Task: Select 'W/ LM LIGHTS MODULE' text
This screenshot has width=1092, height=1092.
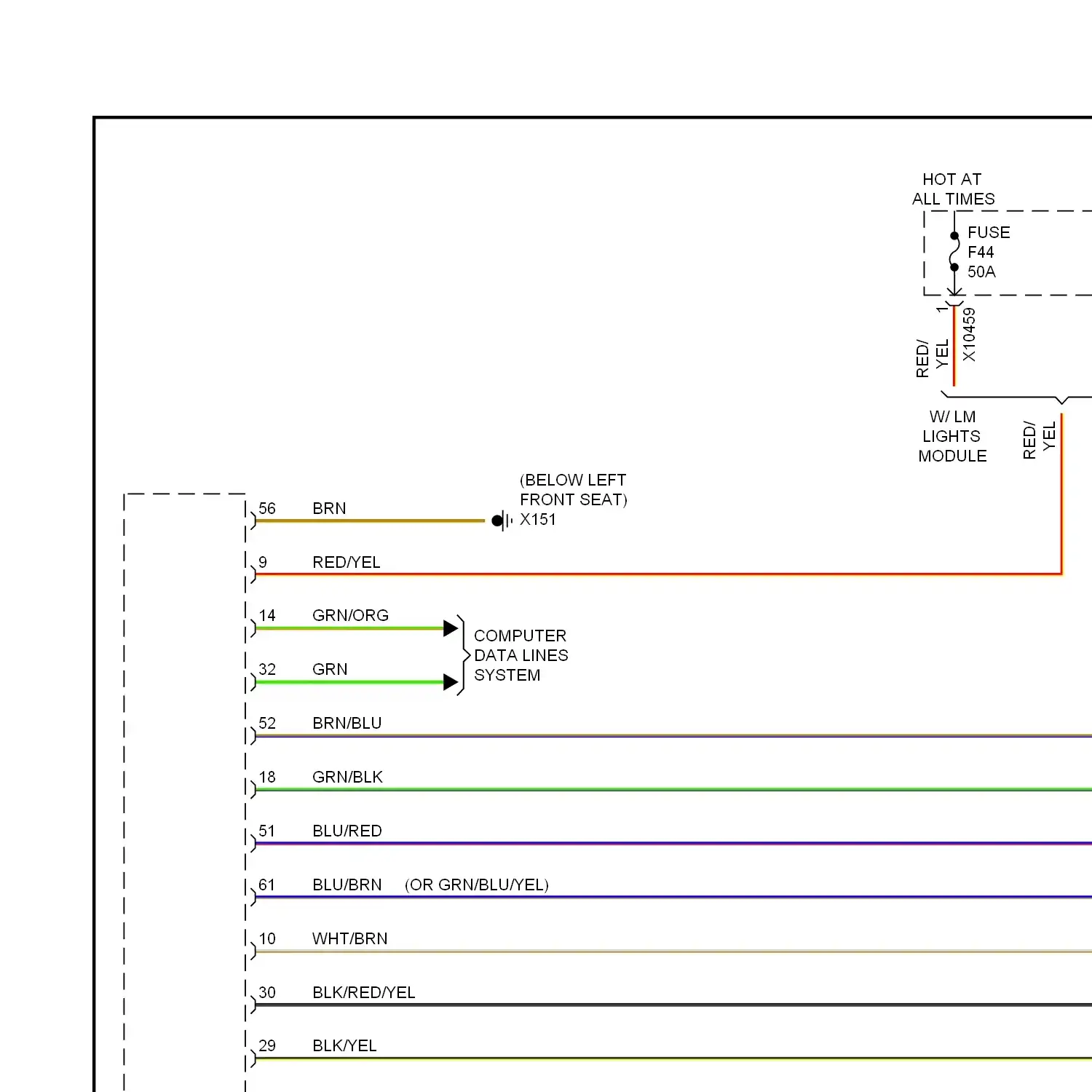Action: click(952, 436)
